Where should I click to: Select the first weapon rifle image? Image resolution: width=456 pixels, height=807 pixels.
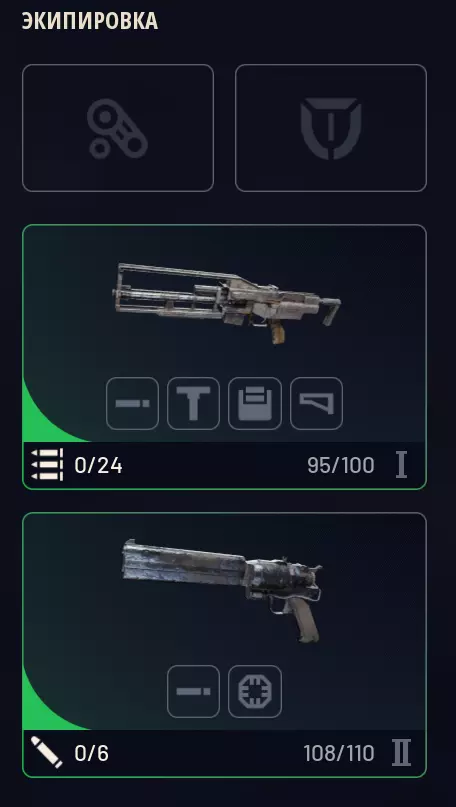click(226, 303)
